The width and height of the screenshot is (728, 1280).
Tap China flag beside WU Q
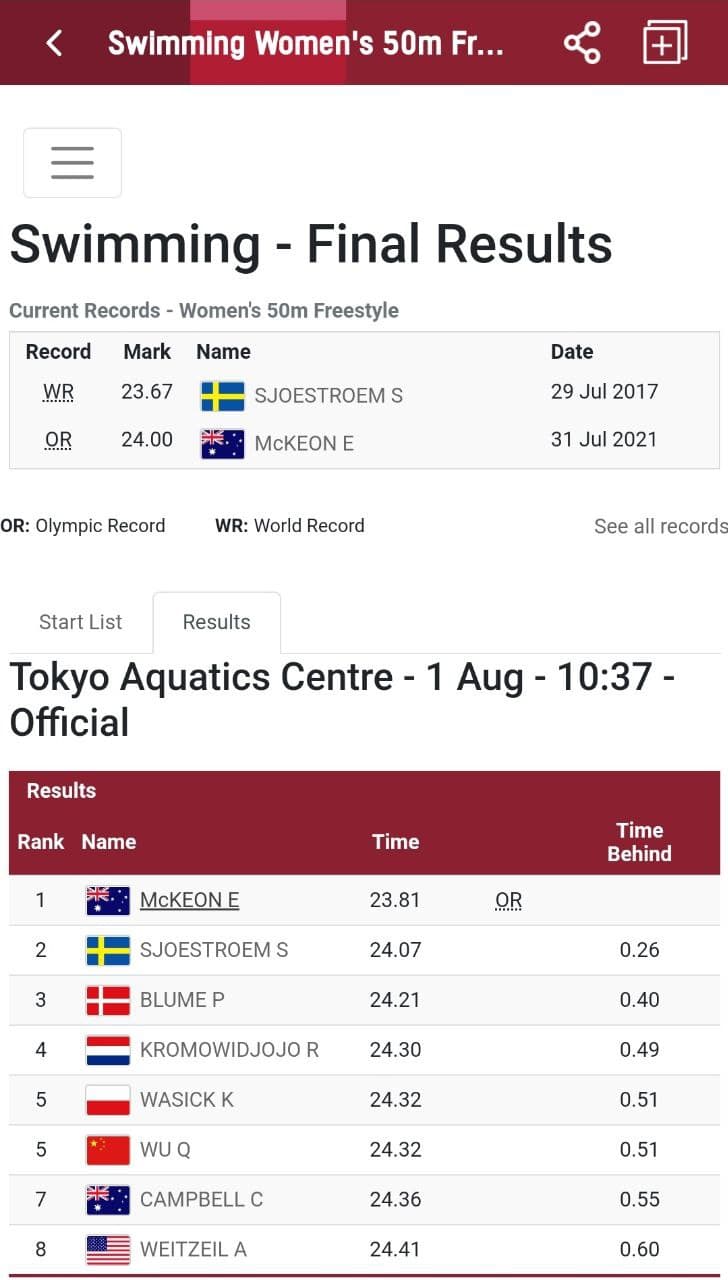108,1150
